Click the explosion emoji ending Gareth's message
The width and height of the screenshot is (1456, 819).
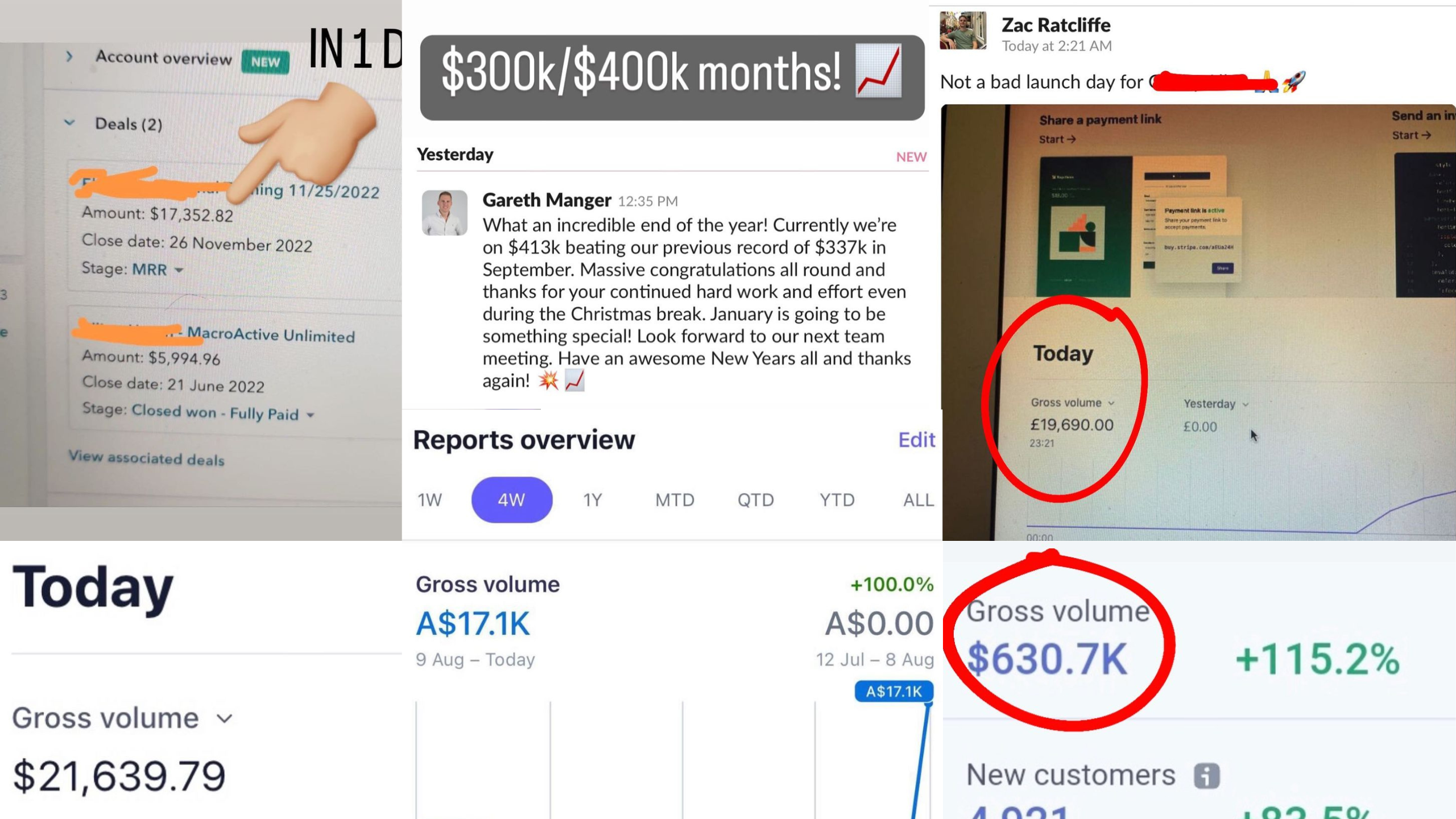tap(548, 380)
